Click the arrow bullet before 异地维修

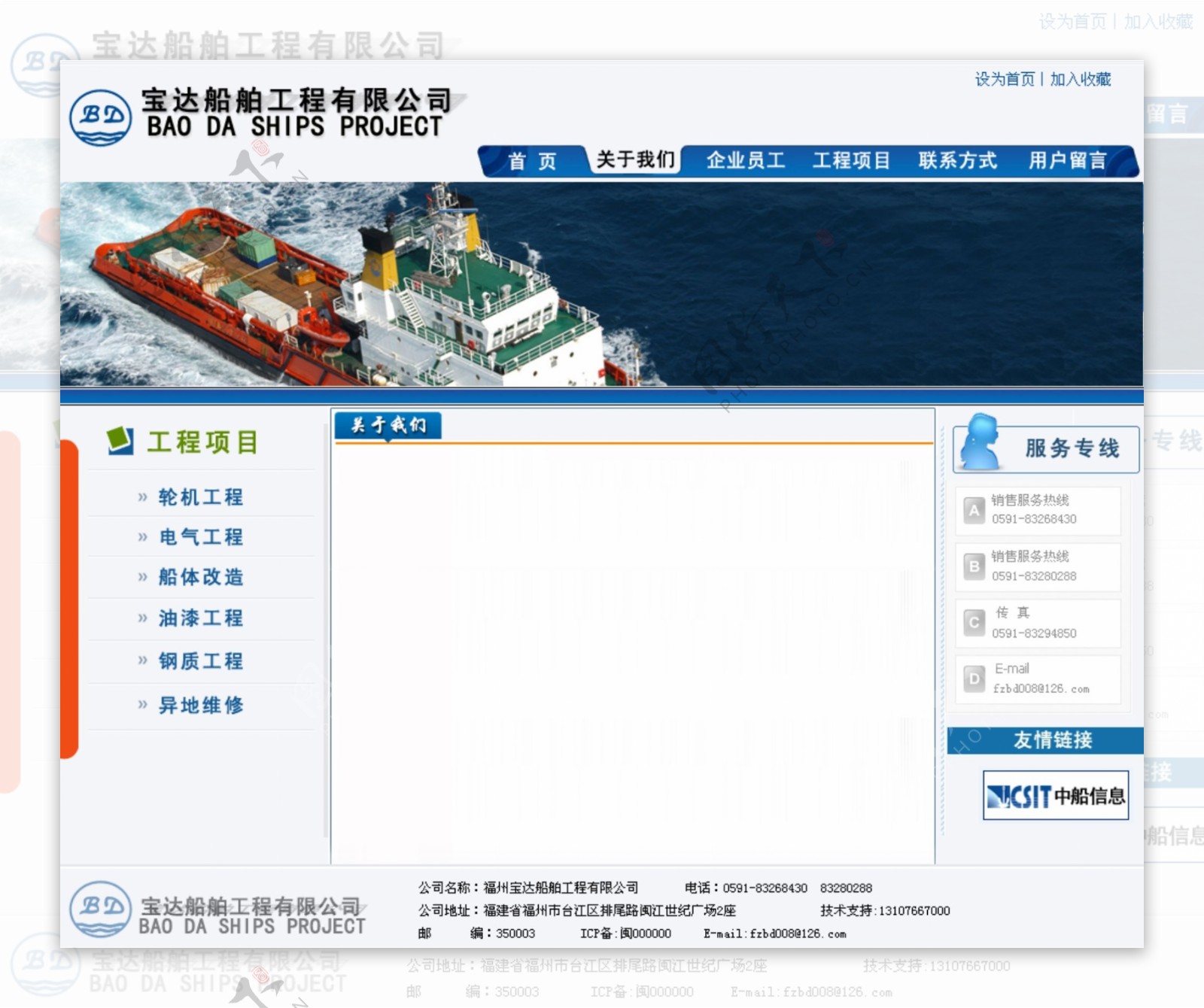(x=143, y=705)
